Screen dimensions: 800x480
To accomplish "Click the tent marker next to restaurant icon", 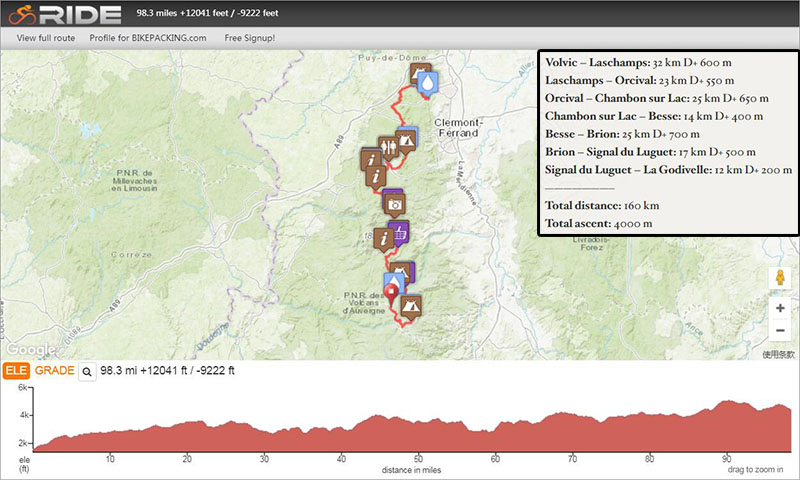I will click(x=406, y=139).
